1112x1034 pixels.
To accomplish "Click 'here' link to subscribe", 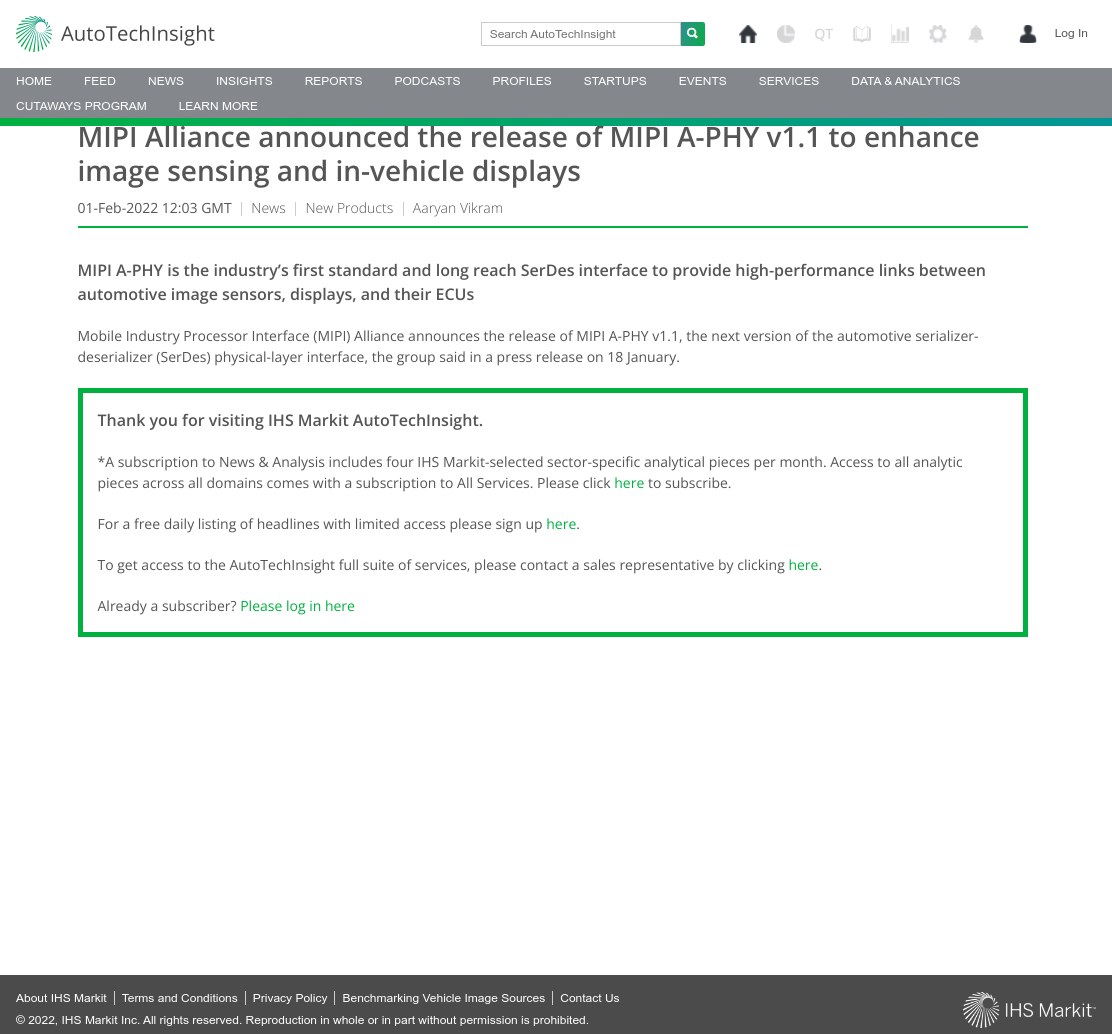I will 629,483.
